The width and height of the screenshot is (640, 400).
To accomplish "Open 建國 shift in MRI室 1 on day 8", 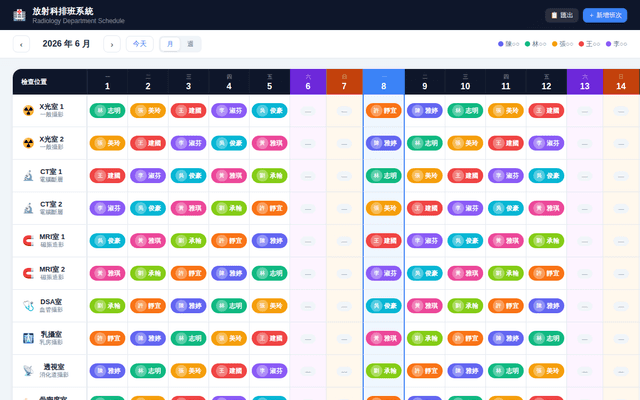I will tap(384, 241).
